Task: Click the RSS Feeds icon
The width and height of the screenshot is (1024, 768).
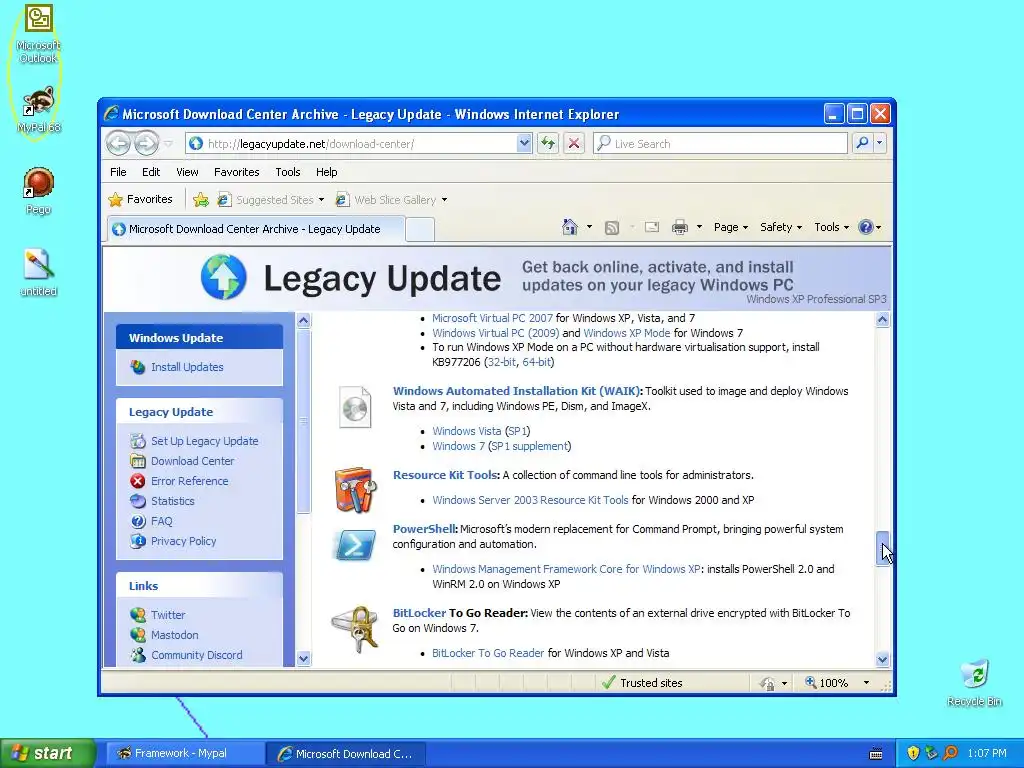Action: 612,227
